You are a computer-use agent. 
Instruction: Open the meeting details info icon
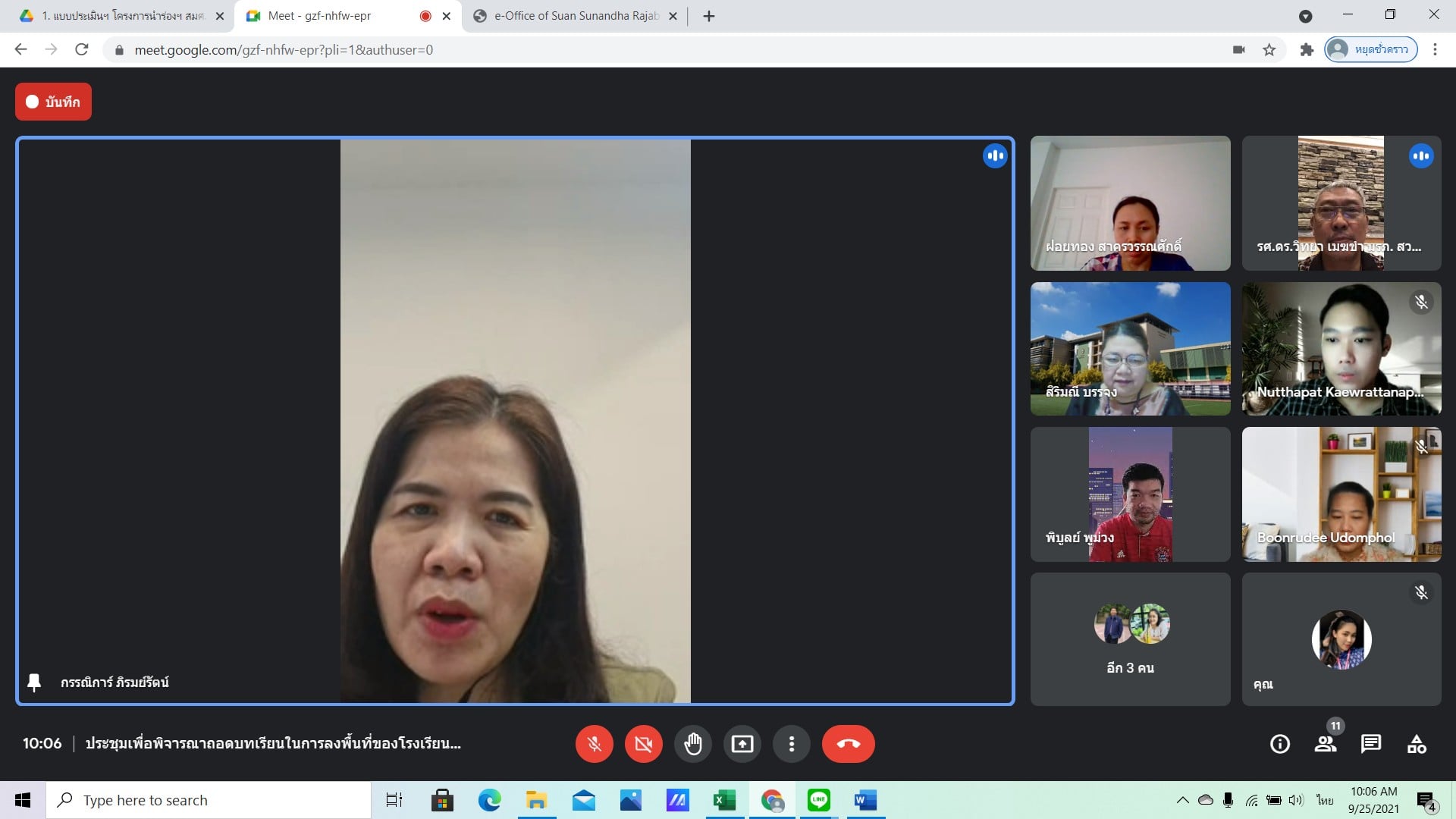pos(1279,744)
